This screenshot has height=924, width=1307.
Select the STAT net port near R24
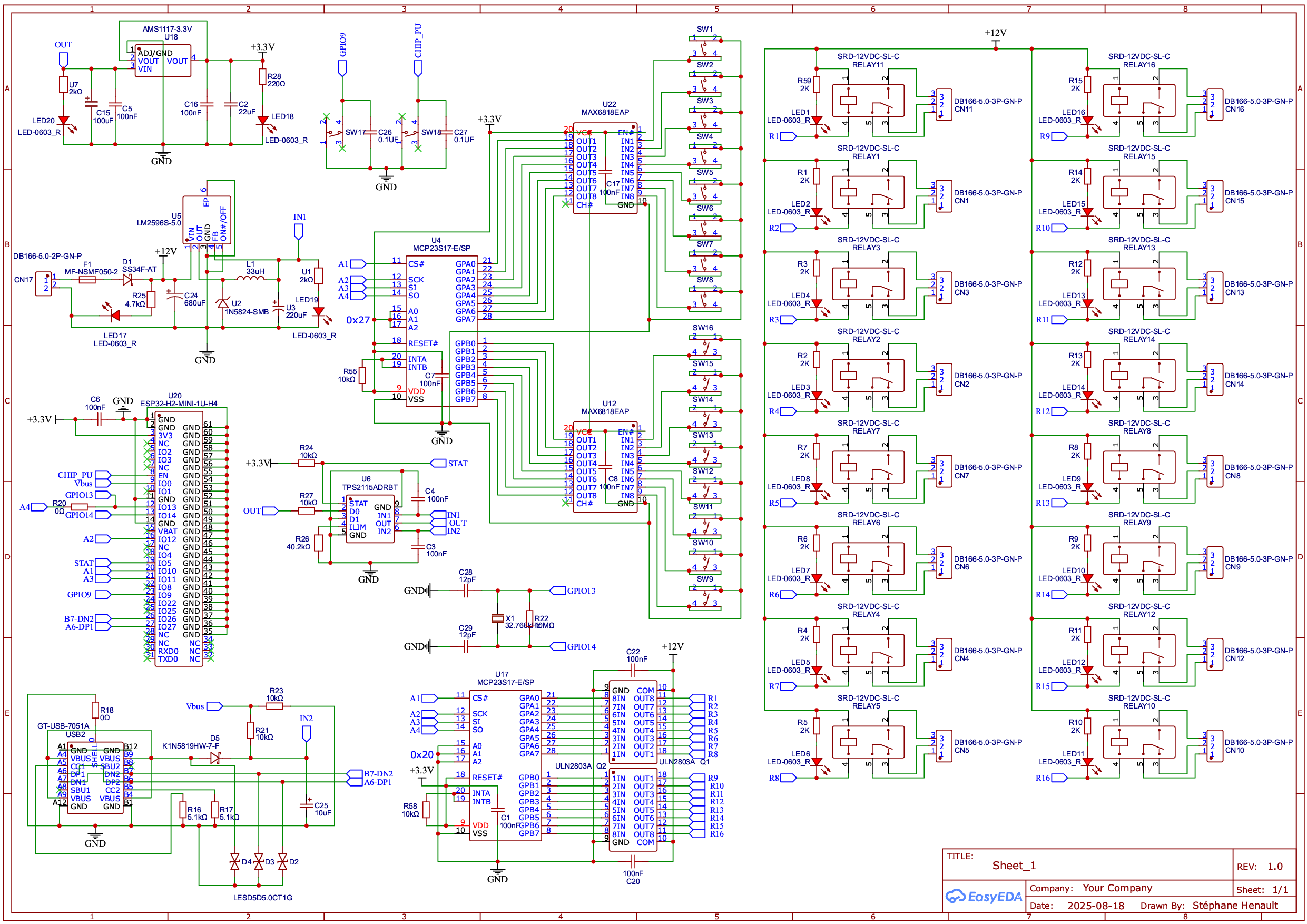[438, 464]
